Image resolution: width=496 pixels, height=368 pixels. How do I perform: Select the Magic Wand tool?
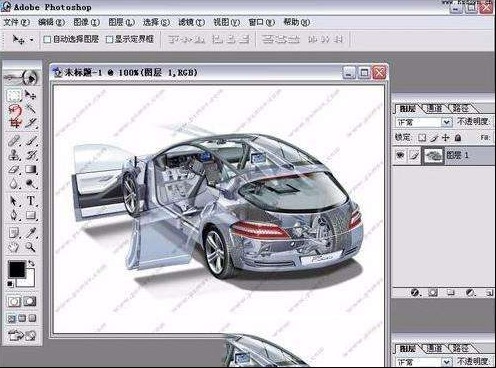(31, 109)
